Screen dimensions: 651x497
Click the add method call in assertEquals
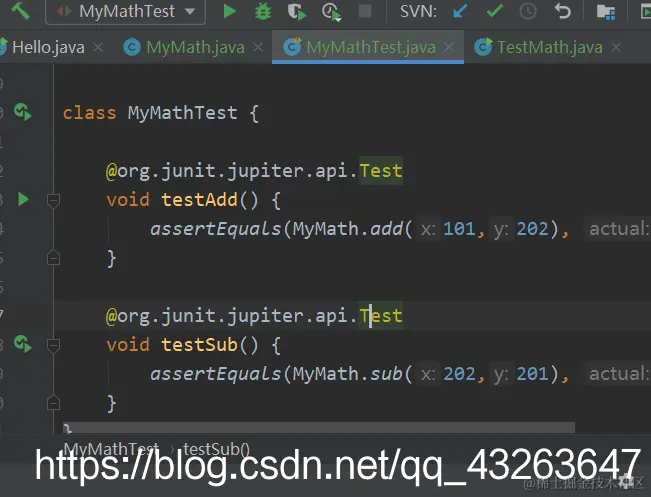[x=386, y=229]
